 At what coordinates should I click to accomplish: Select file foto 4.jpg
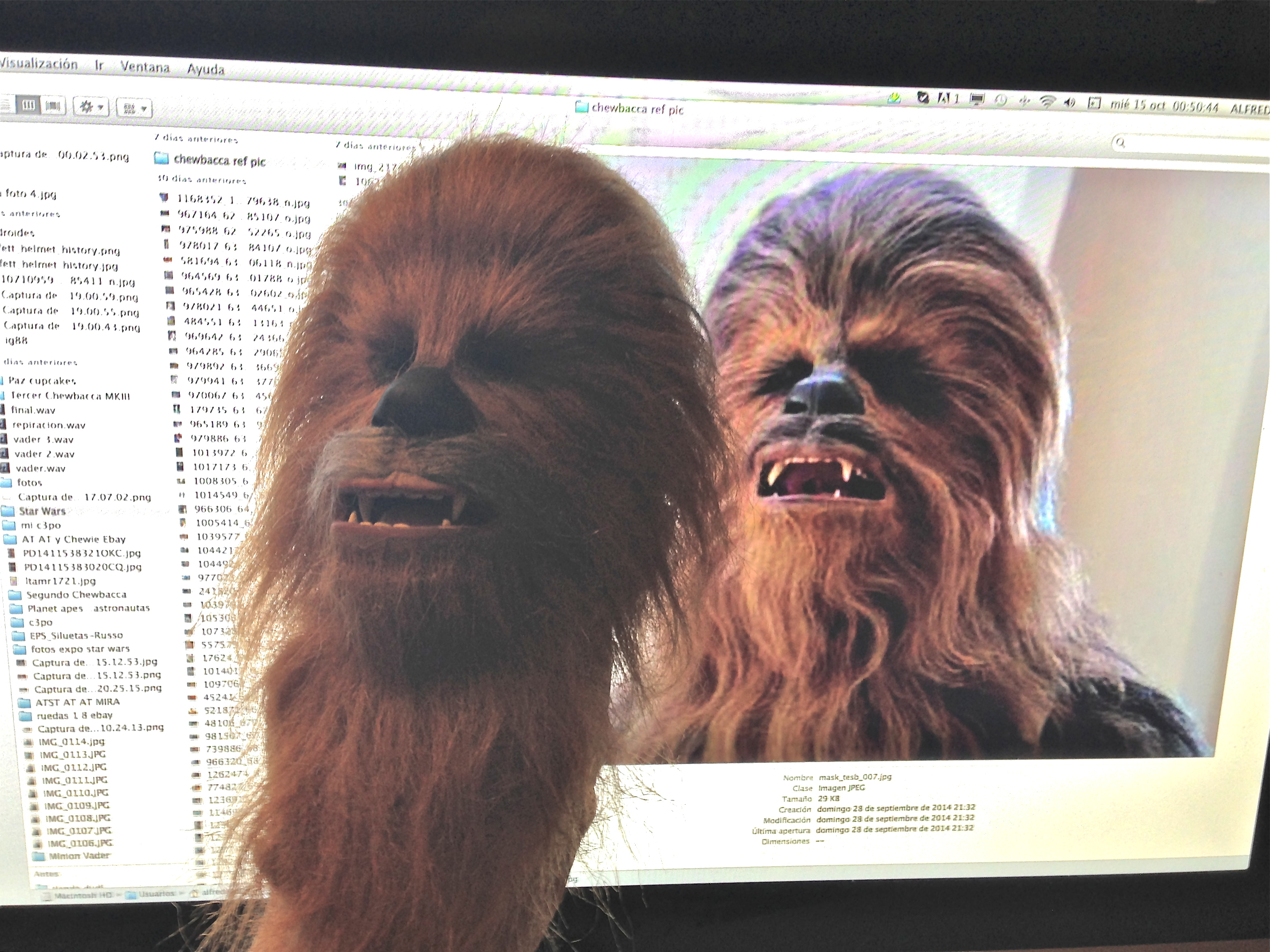pos(29,194)
